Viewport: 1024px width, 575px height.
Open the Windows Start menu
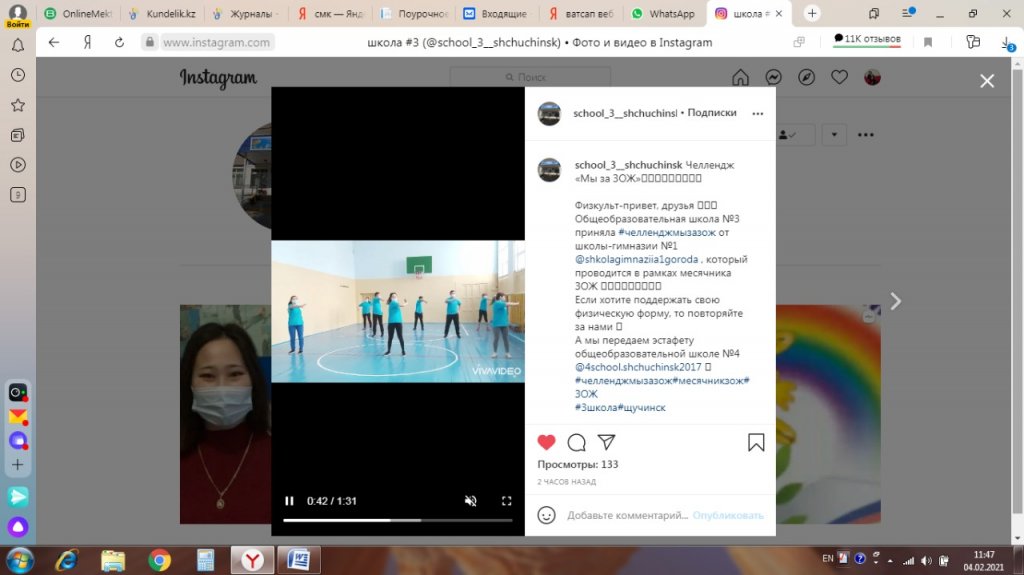click(x=20, y=561)
